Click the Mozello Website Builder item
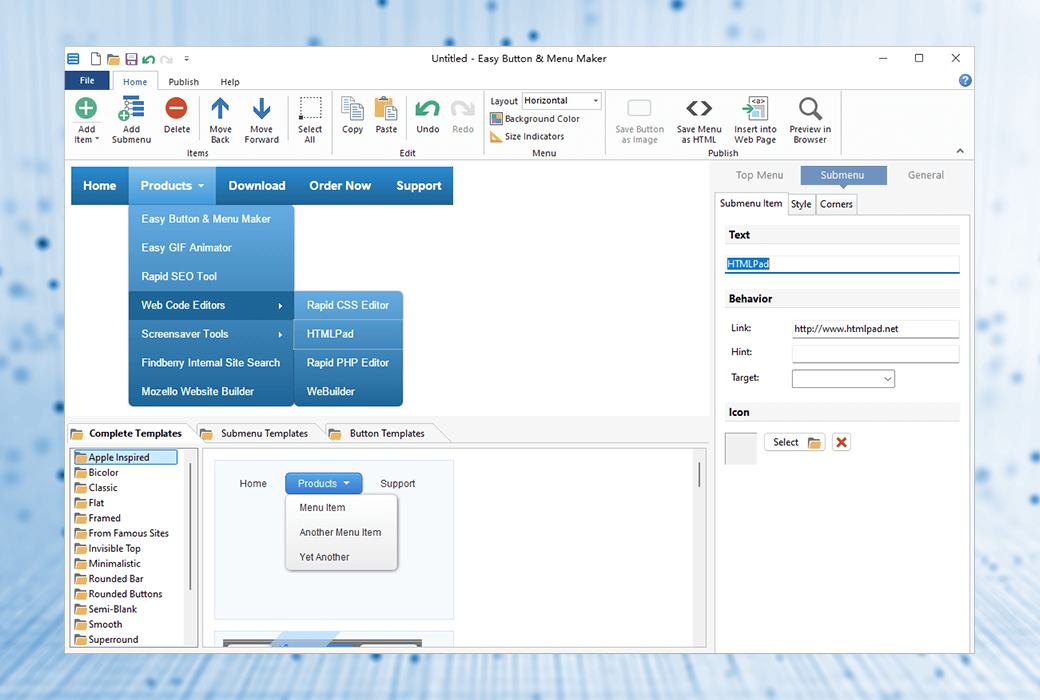The image size is (1040, 700). tap(211, 391)
